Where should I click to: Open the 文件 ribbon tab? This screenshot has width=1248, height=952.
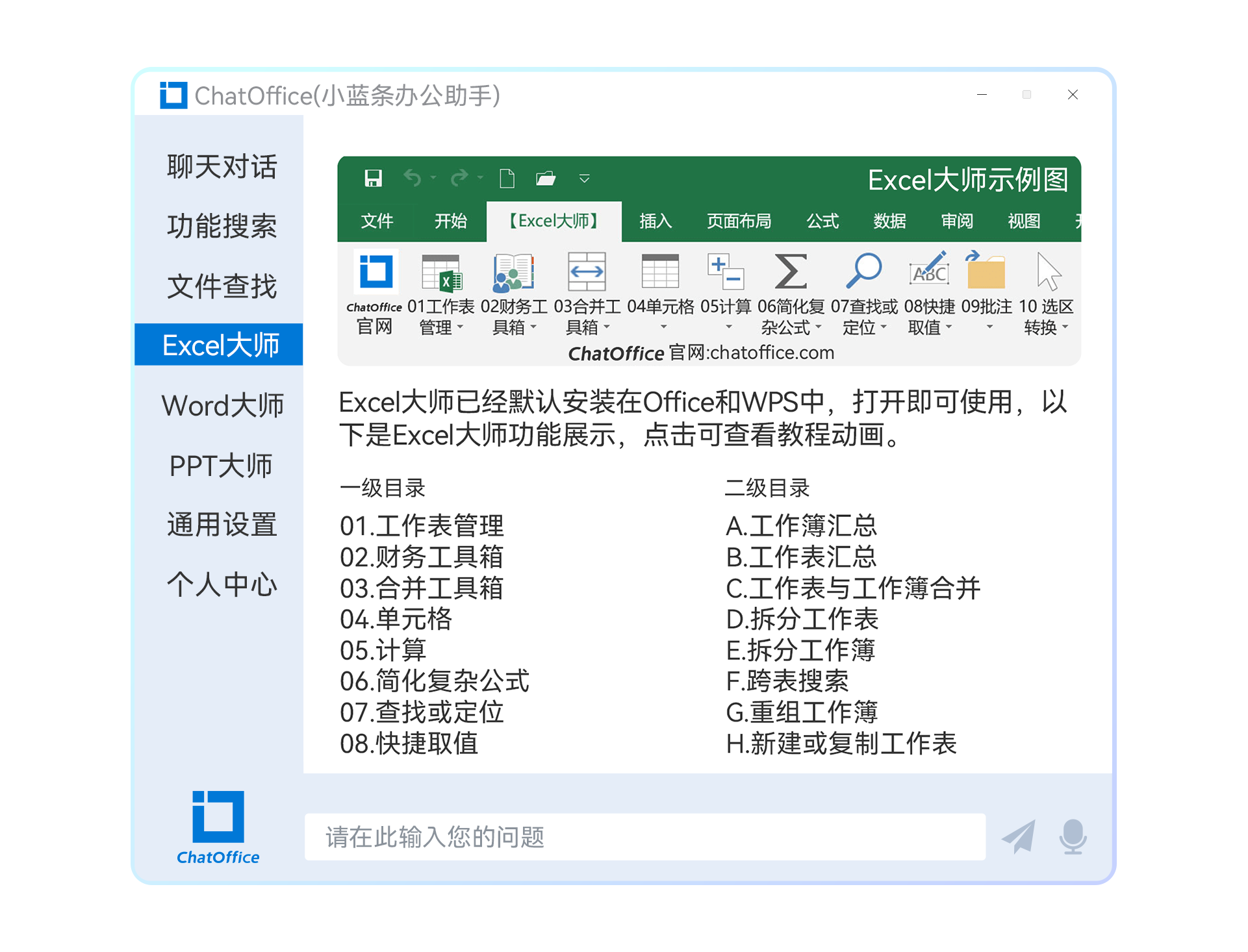pos(377,221)
